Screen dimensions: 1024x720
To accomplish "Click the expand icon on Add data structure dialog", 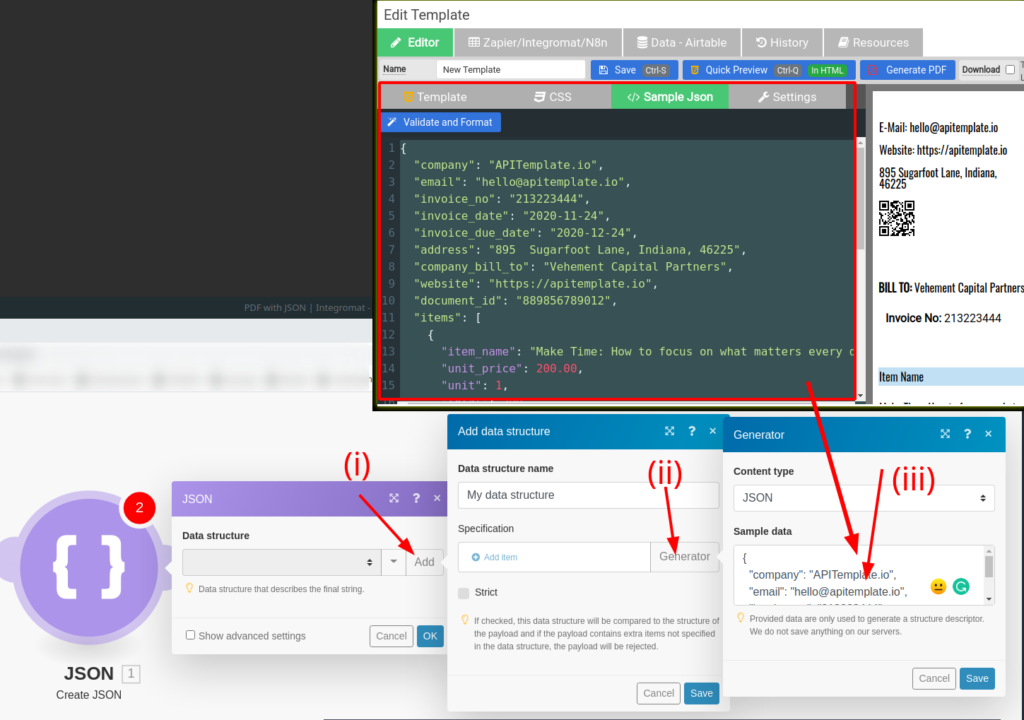I will pyautogui.click(x=669, y=431).
